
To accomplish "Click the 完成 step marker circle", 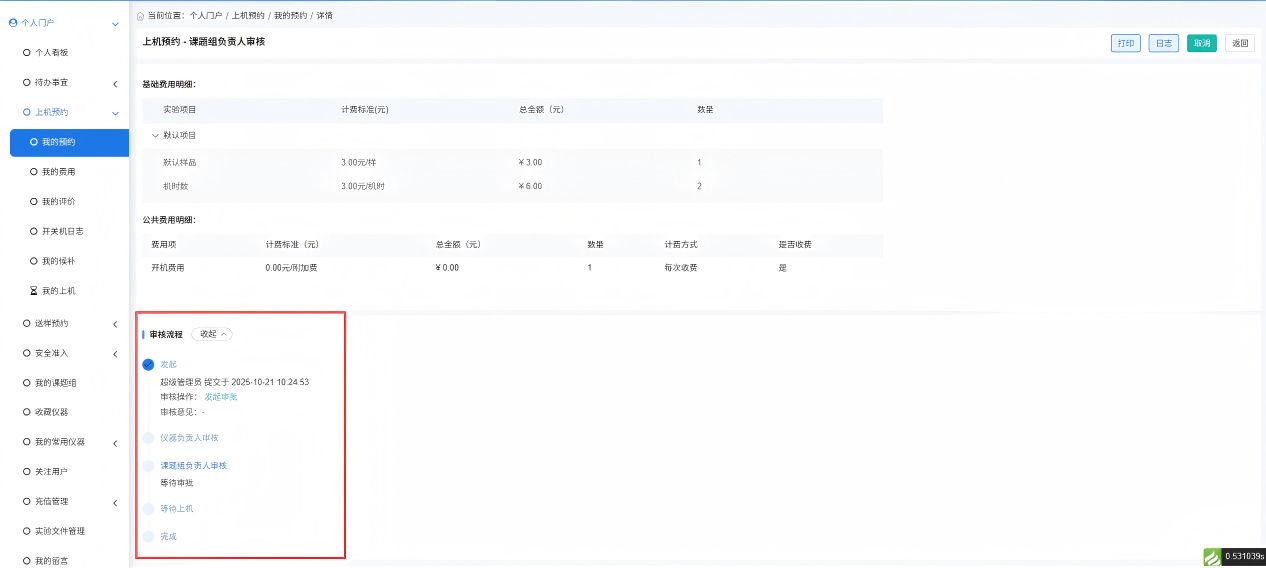I will tap(149, 537).
